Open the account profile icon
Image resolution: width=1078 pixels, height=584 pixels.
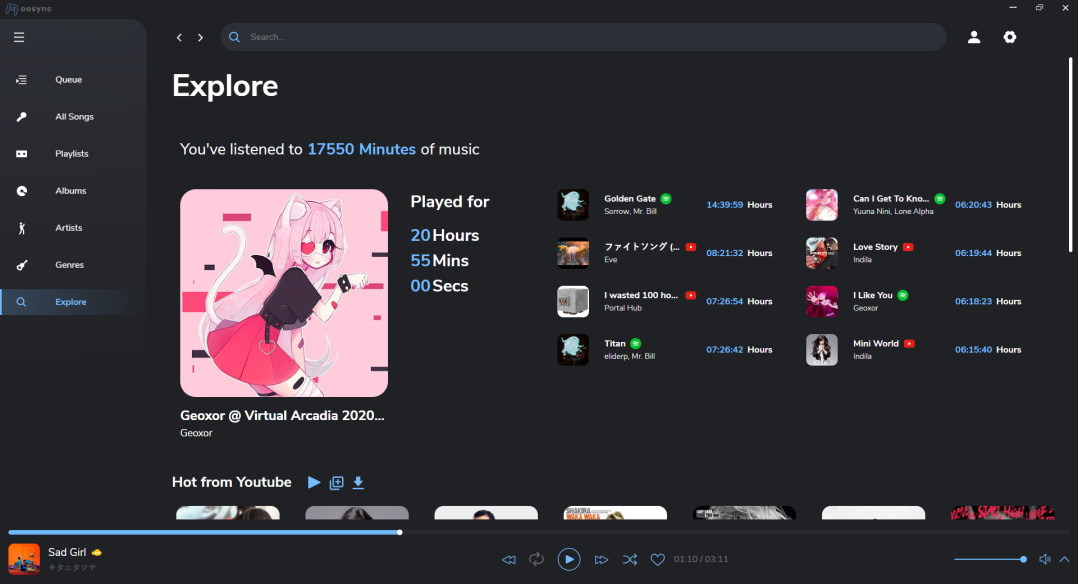click(974, 37)
